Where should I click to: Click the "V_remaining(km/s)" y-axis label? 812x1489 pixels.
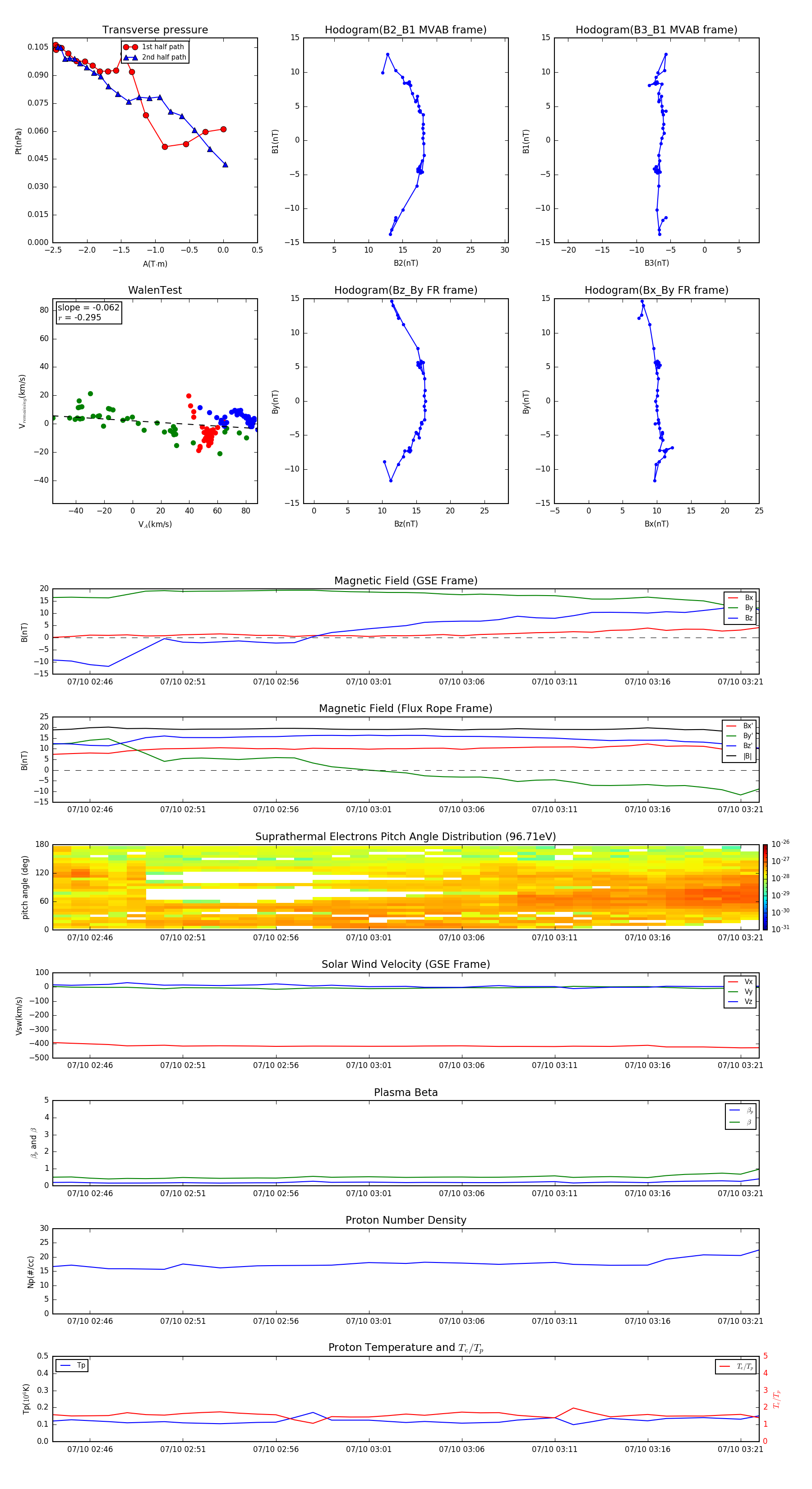[22, 401]
